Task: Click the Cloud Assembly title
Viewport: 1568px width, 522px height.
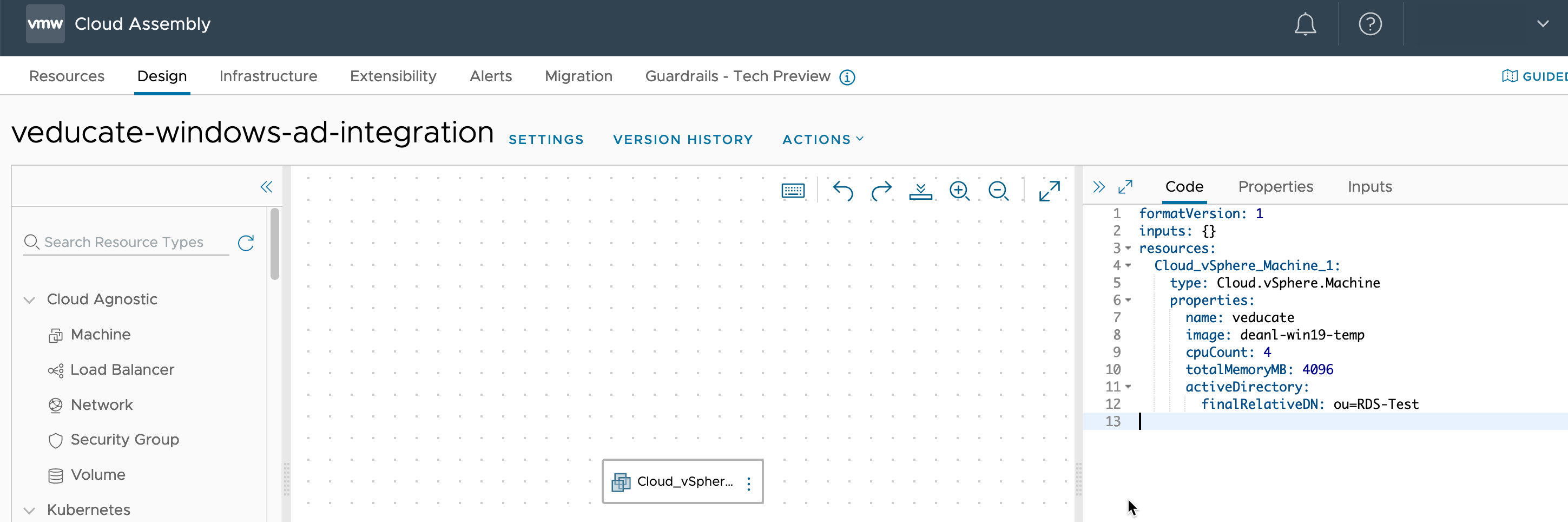Action: [142, 24]
